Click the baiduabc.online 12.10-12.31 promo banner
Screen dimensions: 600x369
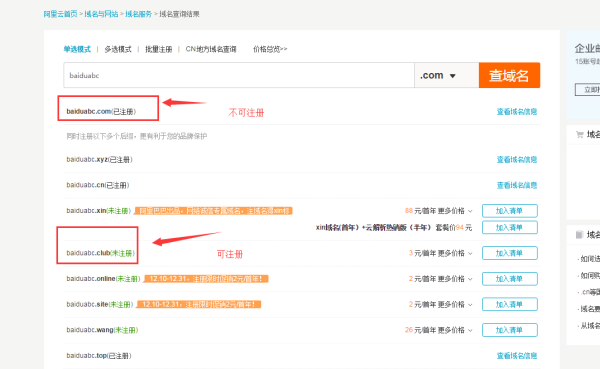point(206,279)
